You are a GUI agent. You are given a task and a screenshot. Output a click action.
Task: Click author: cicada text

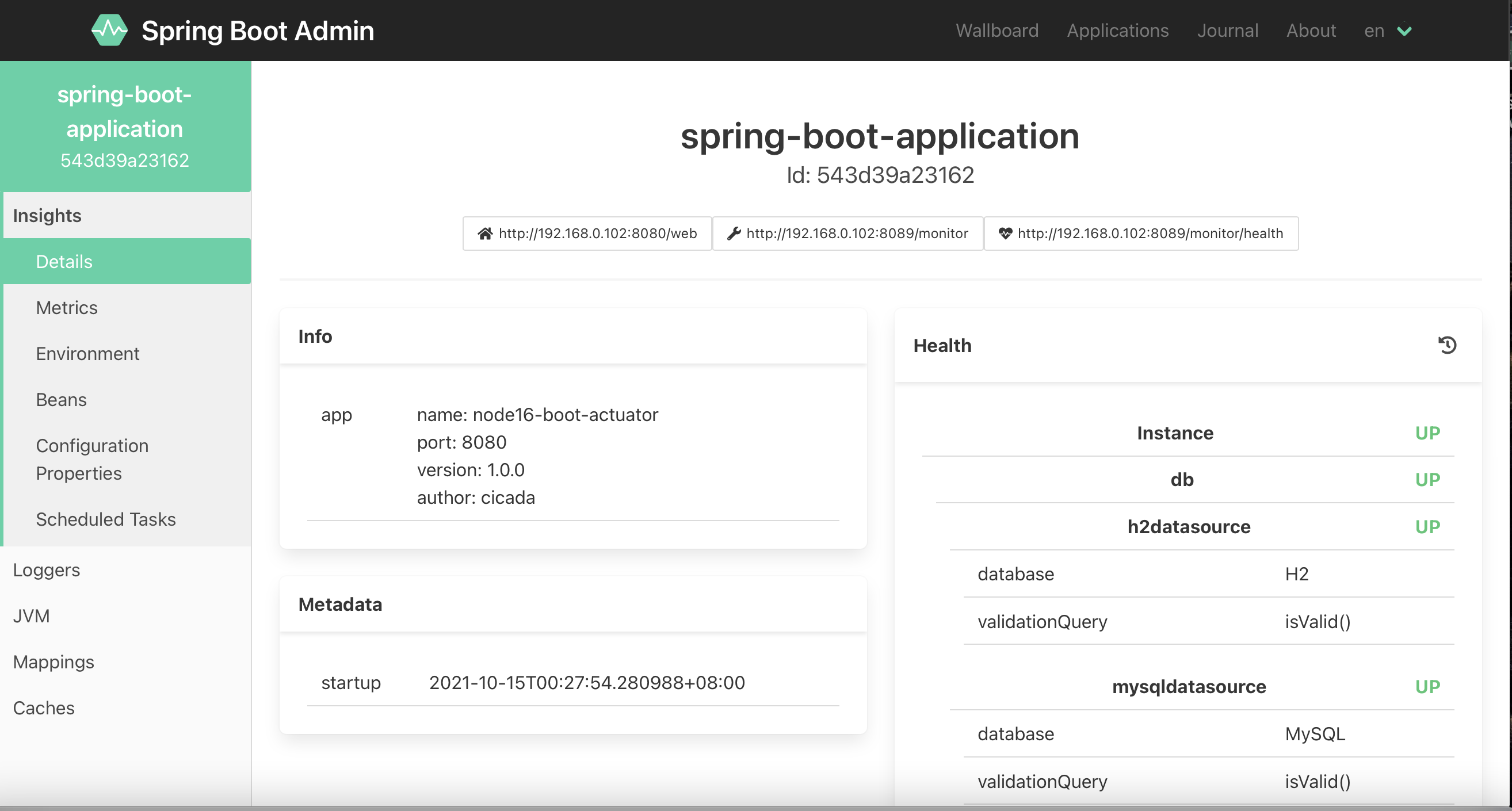click(475, 498)
